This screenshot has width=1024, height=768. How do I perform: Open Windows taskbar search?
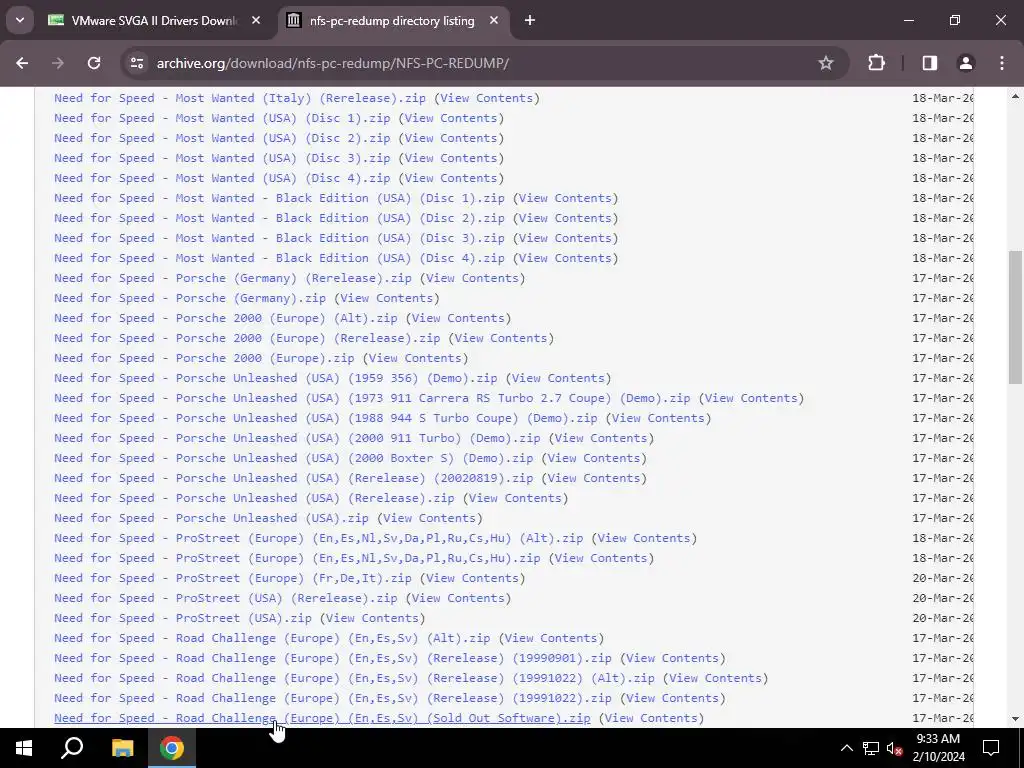pos(72,748)
